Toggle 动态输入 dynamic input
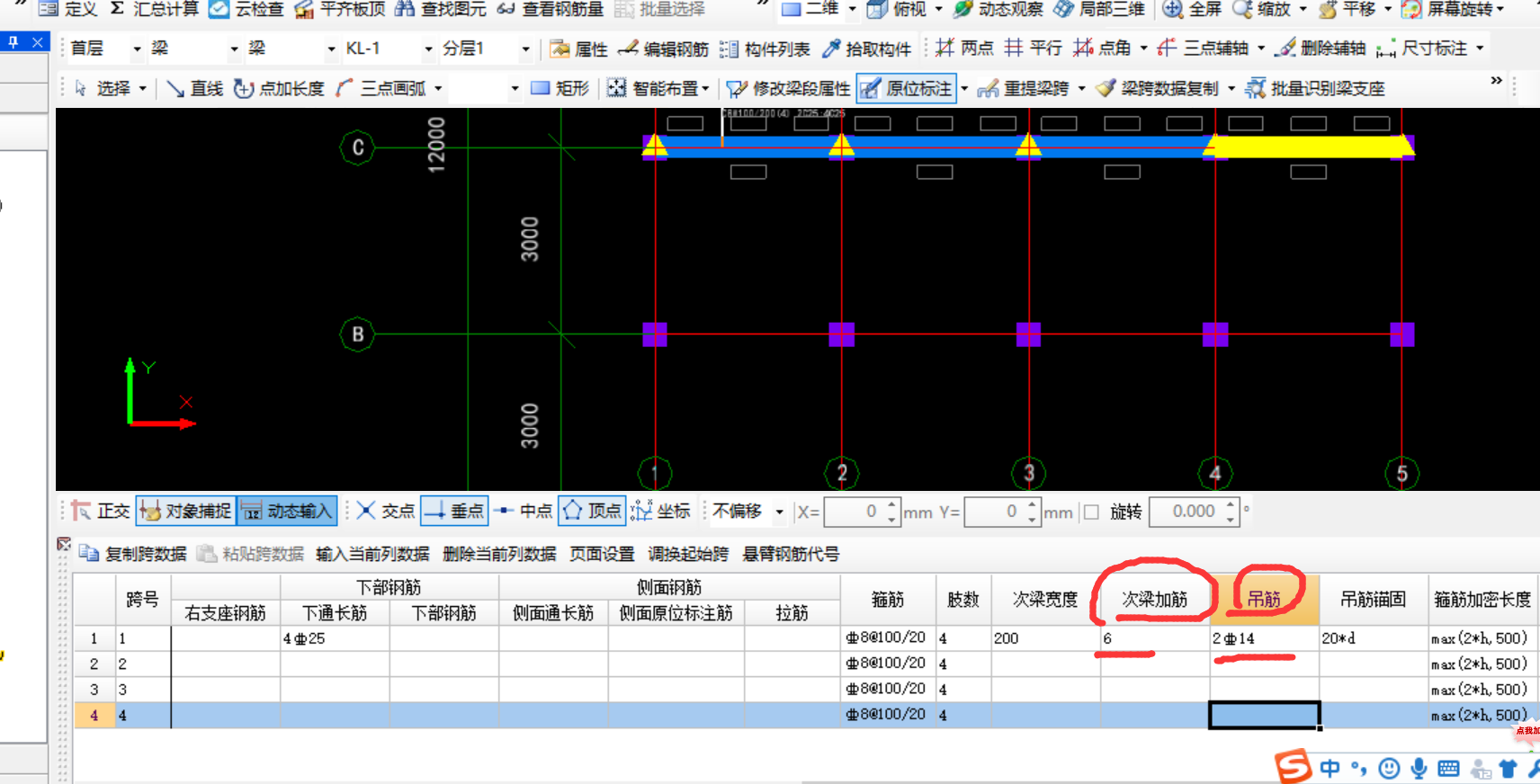1540x784 pixels. 287,511
